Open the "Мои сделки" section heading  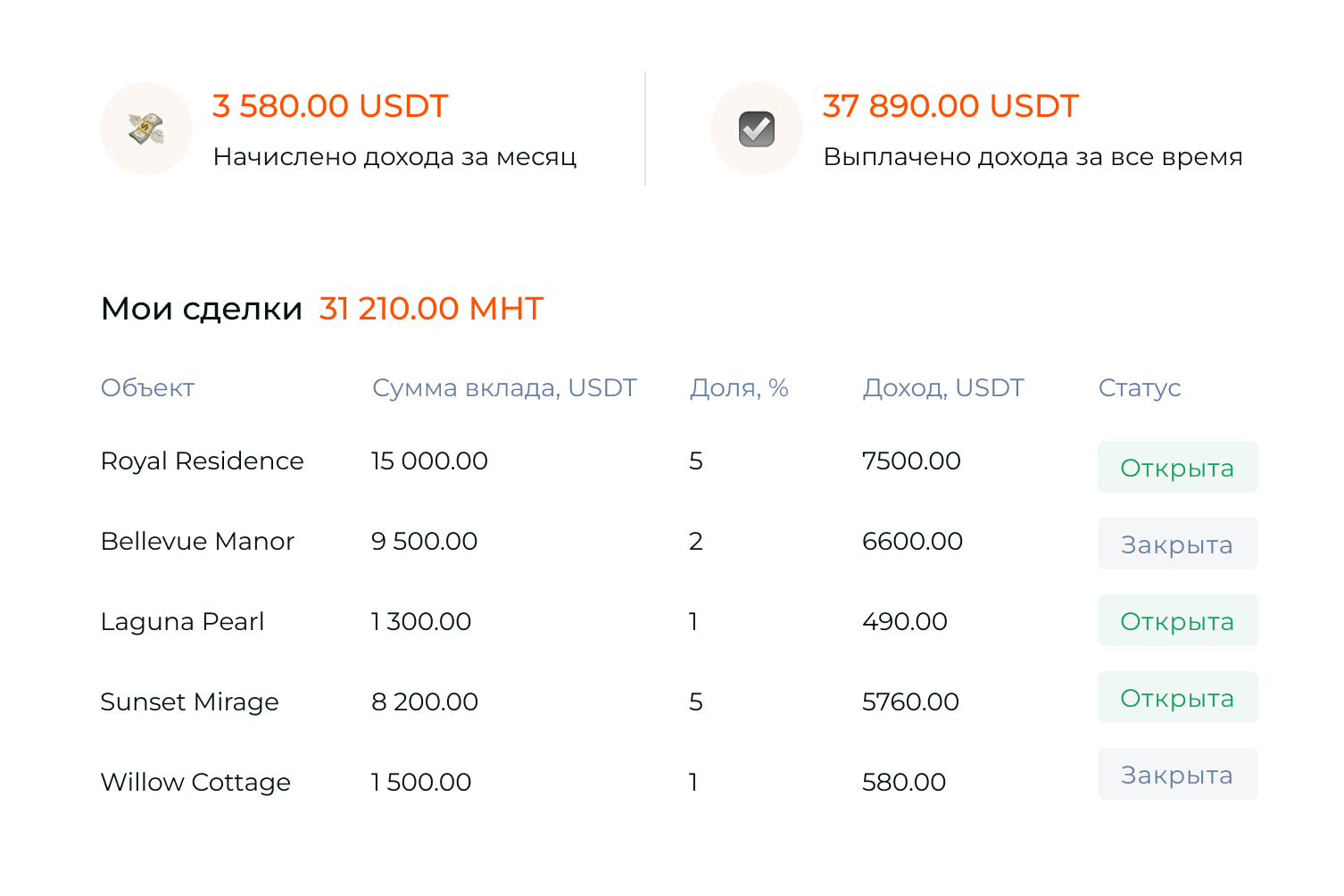click(202, 307)
